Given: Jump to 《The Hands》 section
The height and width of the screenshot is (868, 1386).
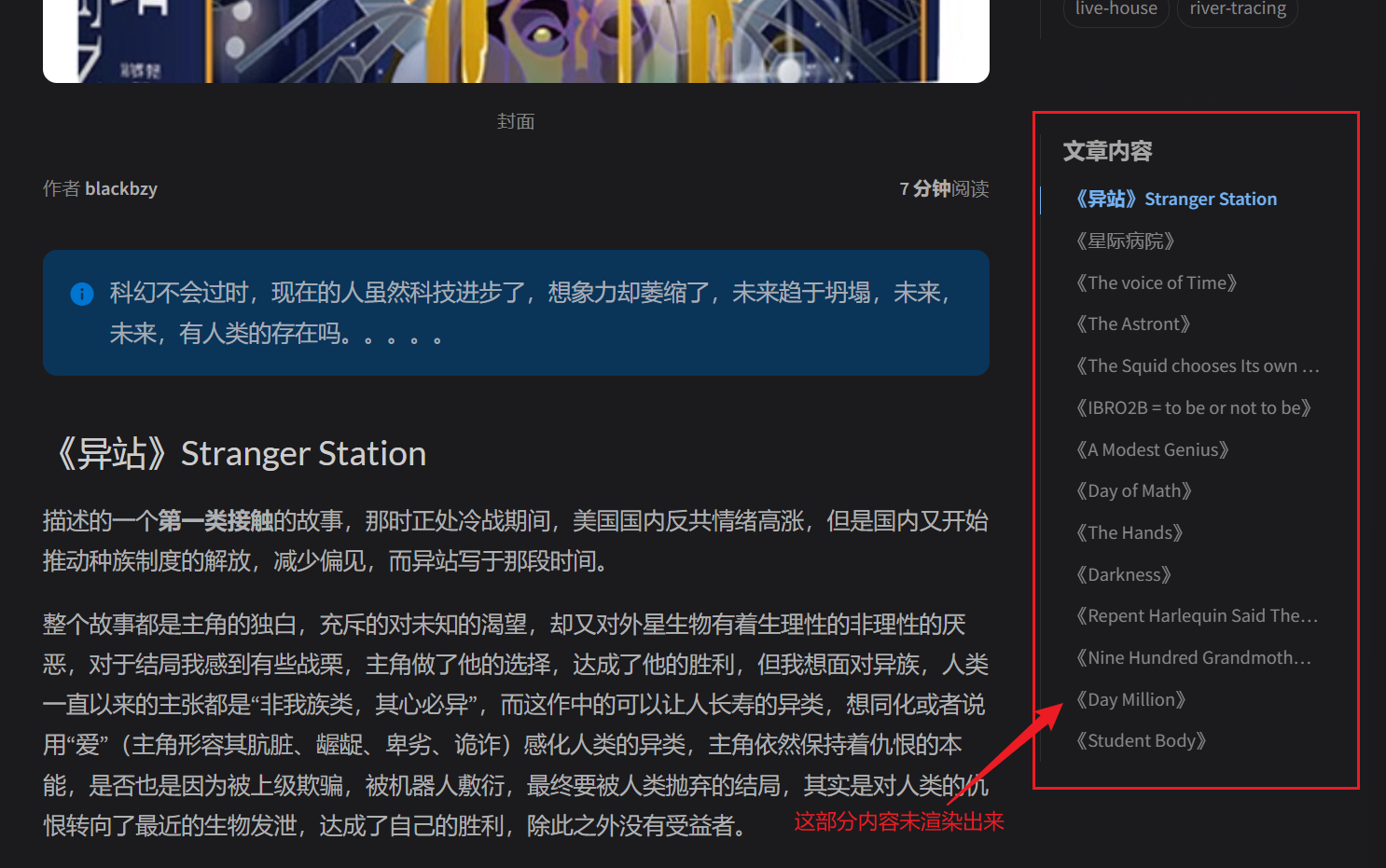Looking at the screenshot, I should click(x=1129, y=532).
